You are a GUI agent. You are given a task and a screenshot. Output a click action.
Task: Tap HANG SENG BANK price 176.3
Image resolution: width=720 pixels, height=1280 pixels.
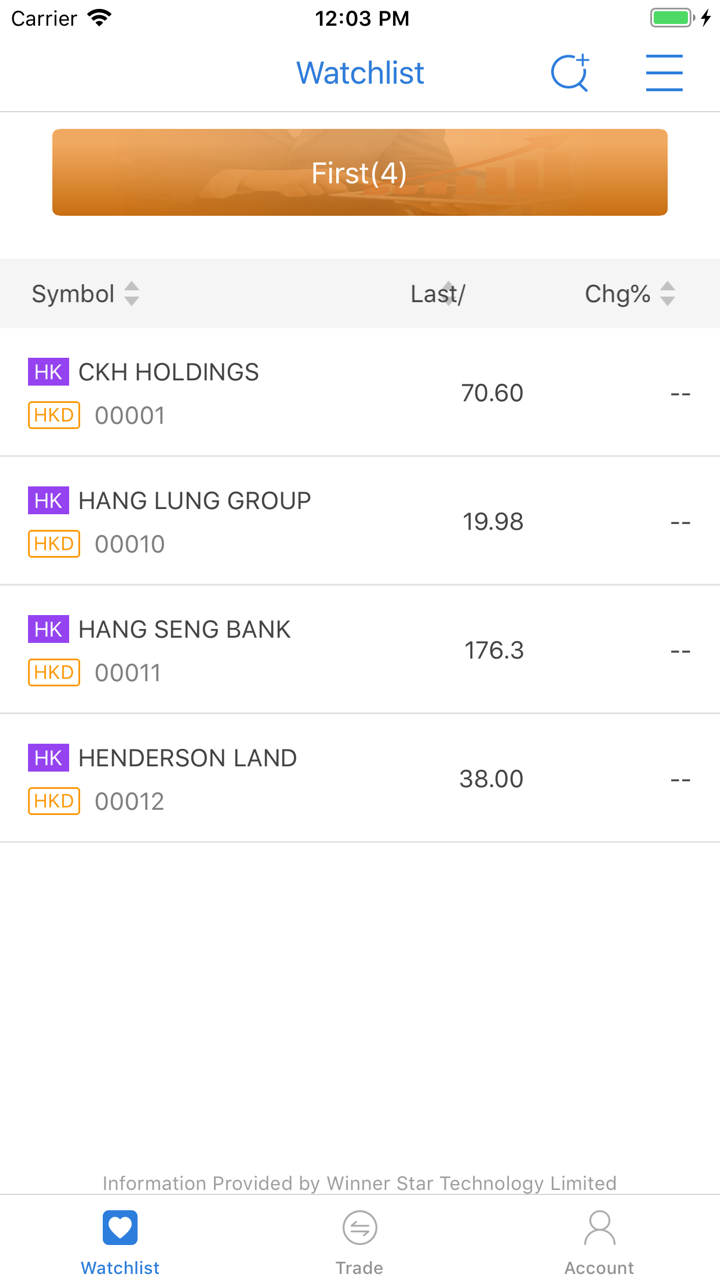(494, 651)
